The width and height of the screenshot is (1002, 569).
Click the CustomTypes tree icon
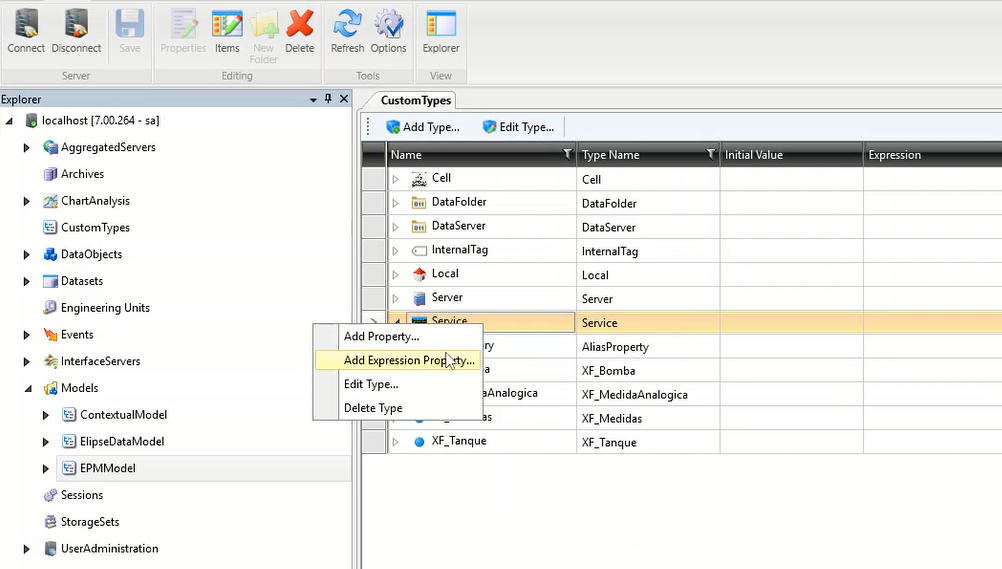coord(50,228)
